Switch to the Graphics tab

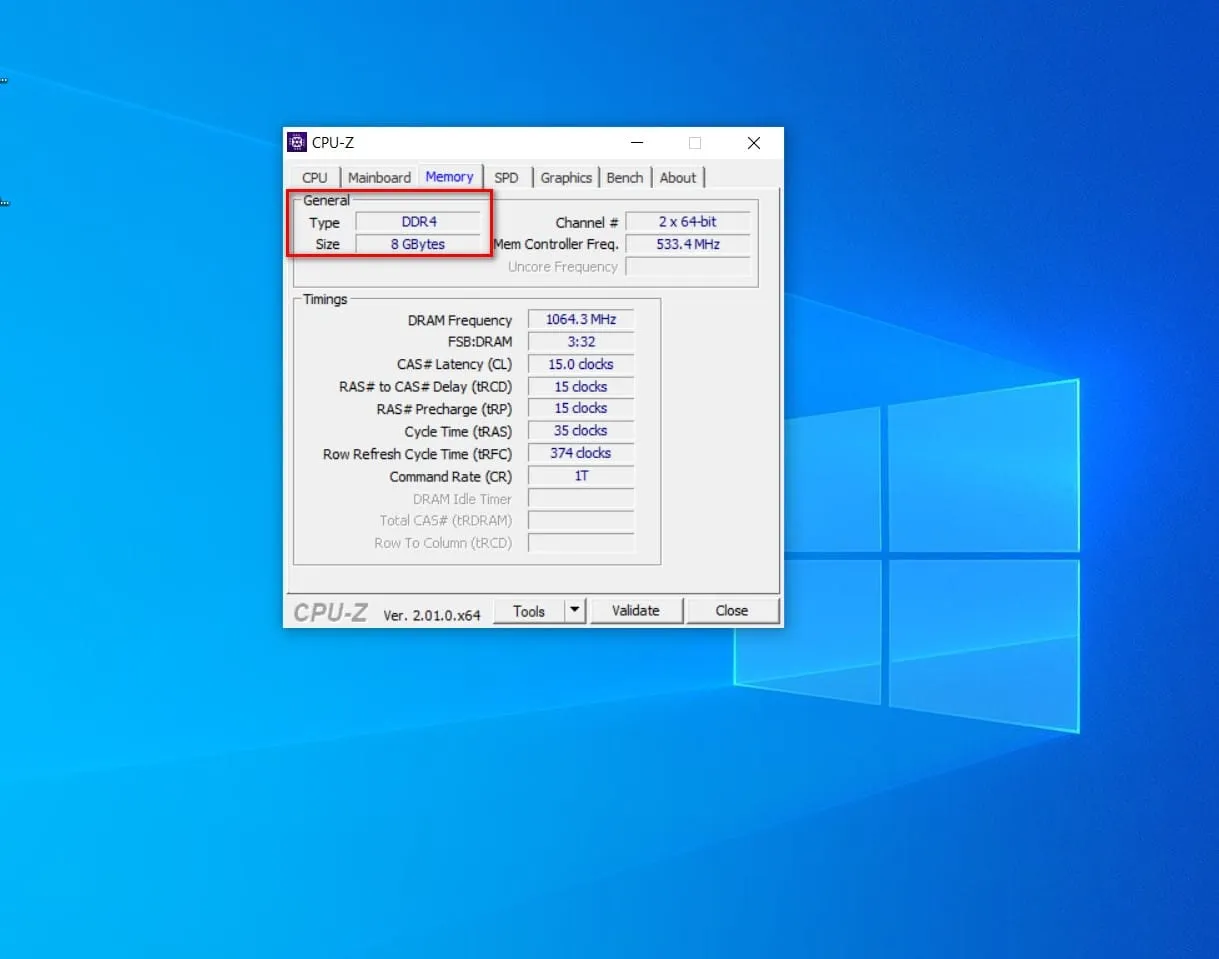tap(566, 178)
